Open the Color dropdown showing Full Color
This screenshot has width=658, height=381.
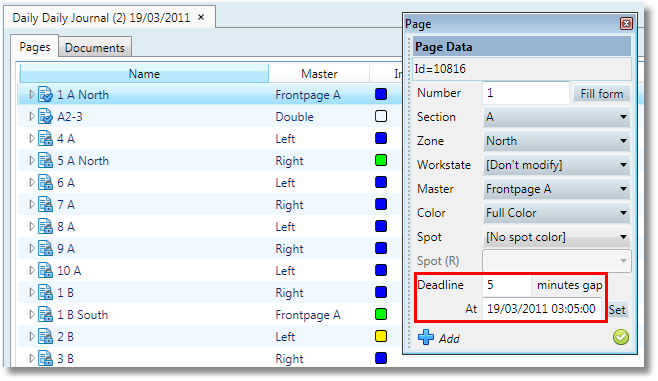tap(557, 213)
